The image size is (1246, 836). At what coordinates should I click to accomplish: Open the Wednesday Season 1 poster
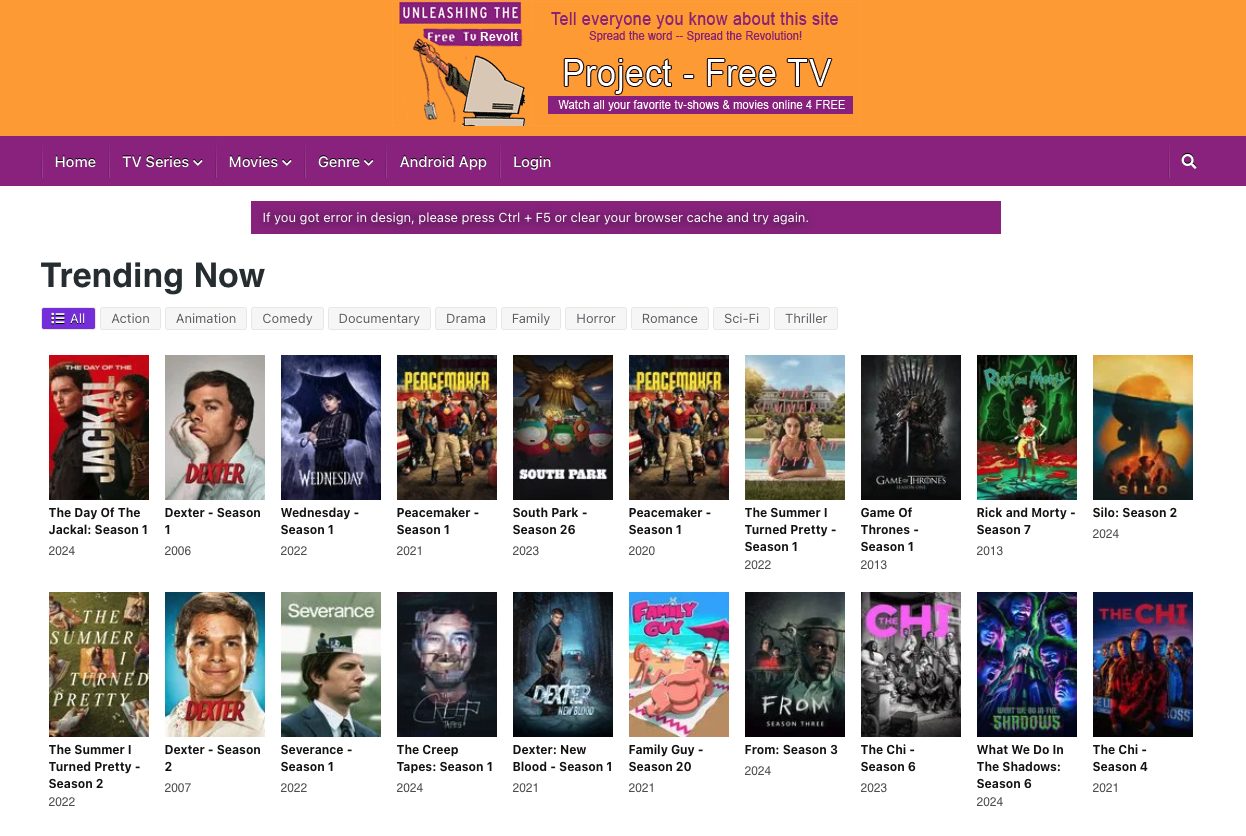330,427
